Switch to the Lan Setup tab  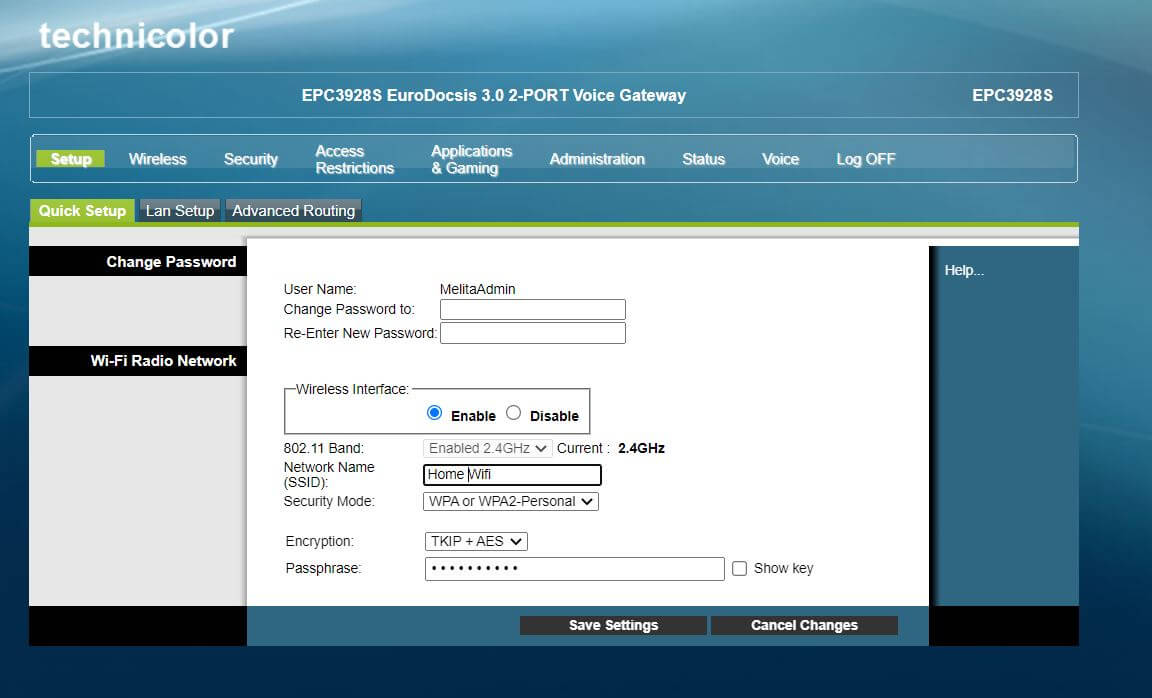pyautogui.click(x=180, y=211)
